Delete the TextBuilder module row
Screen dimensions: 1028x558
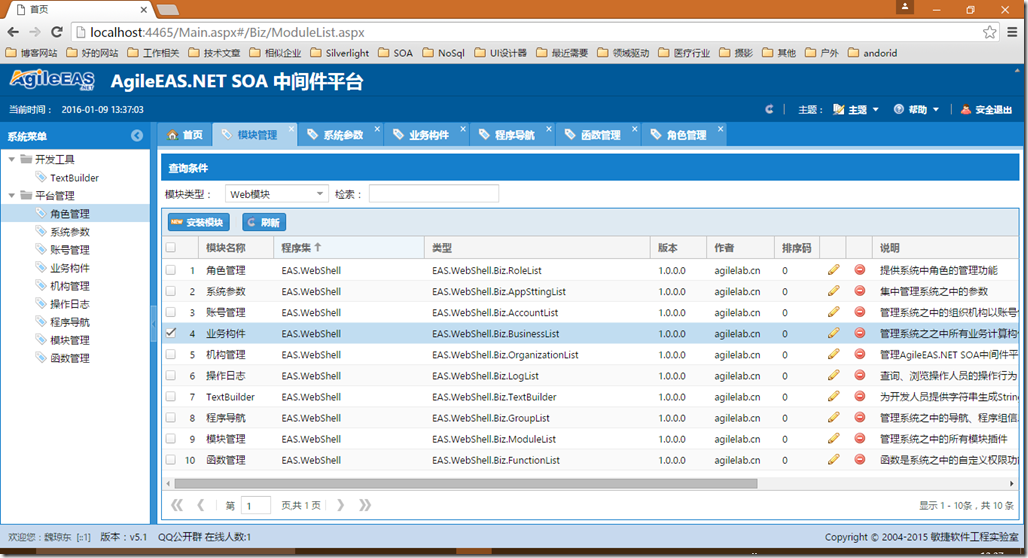(x=860, y=396)
